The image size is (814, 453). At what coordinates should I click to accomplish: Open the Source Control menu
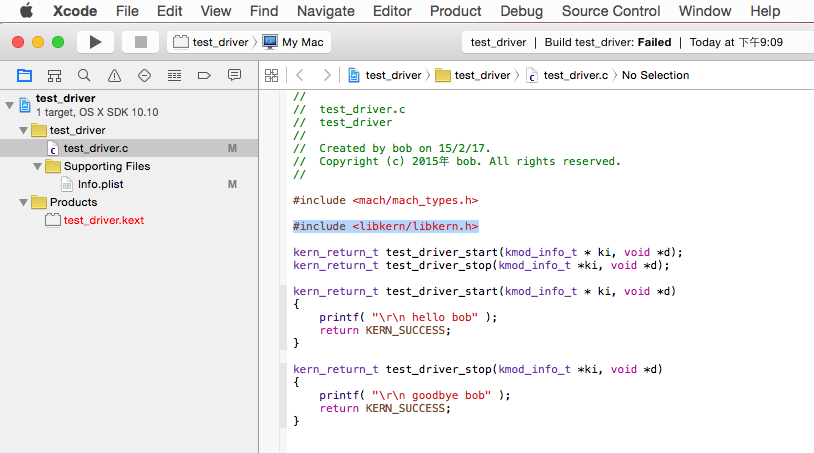(x=610, y=11)
